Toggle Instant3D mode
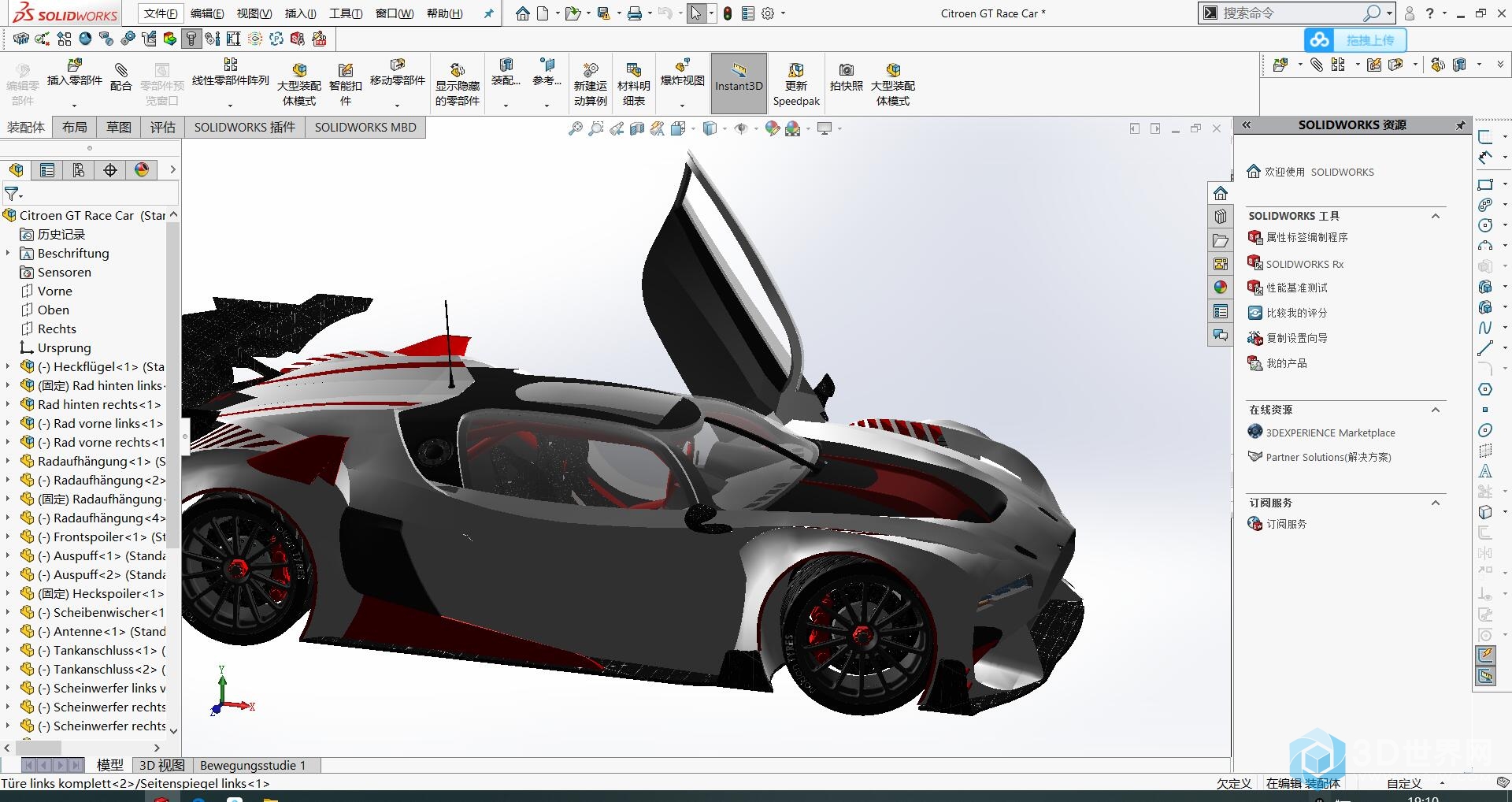Image resolution: width=1512 pixels, height=802 pixels. (739, 83)
